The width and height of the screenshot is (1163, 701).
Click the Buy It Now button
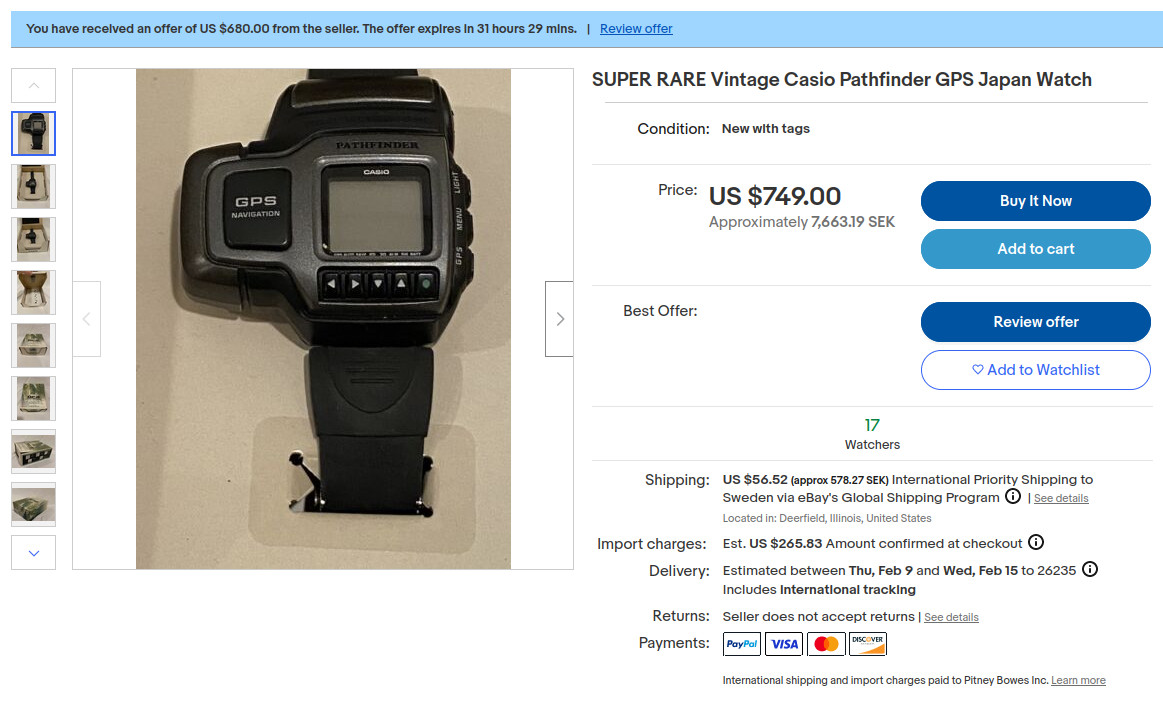point(1035,201)
